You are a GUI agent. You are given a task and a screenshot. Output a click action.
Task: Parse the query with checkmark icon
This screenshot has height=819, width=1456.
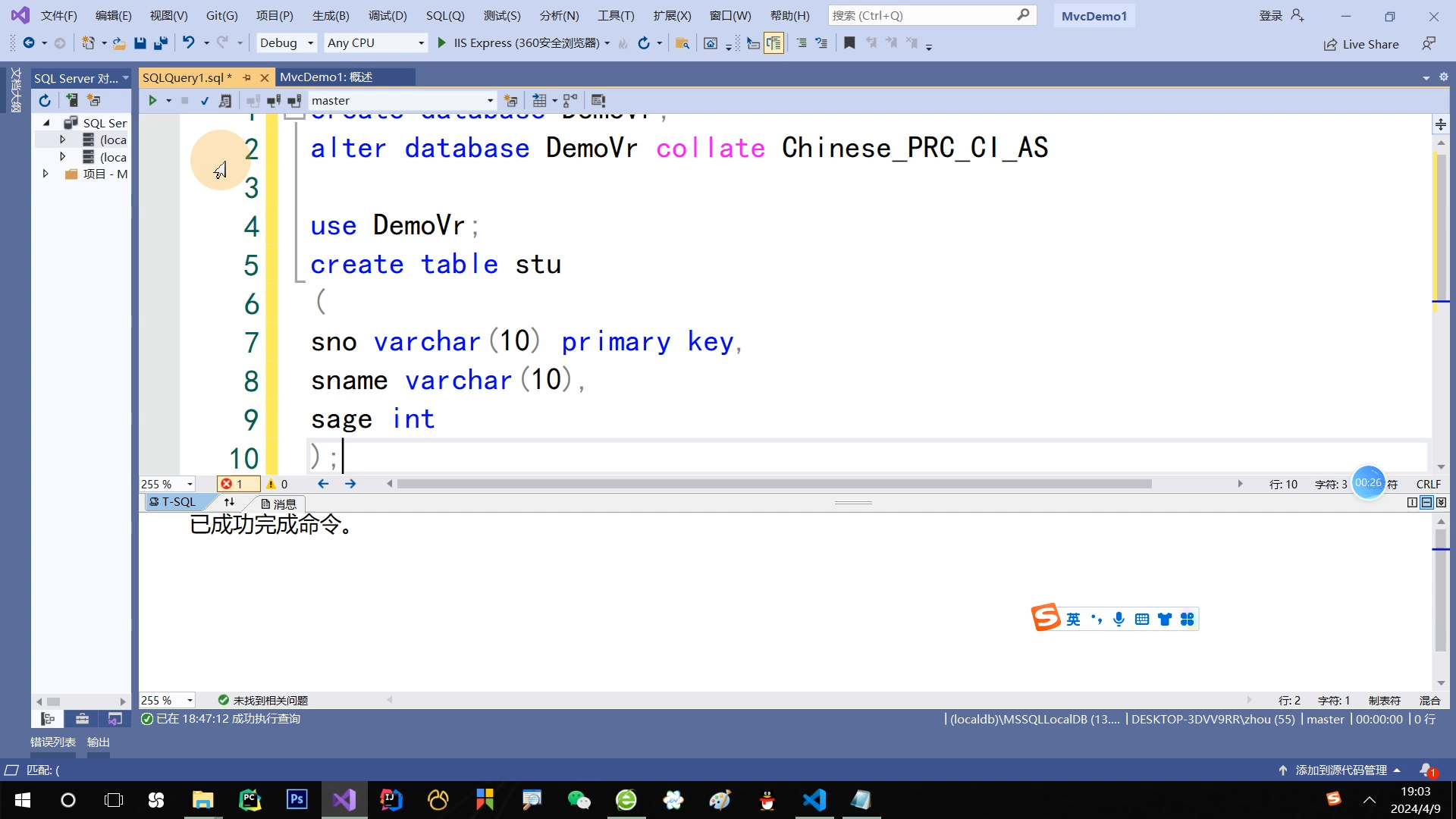pyautogui.click(x=205, y=100)
